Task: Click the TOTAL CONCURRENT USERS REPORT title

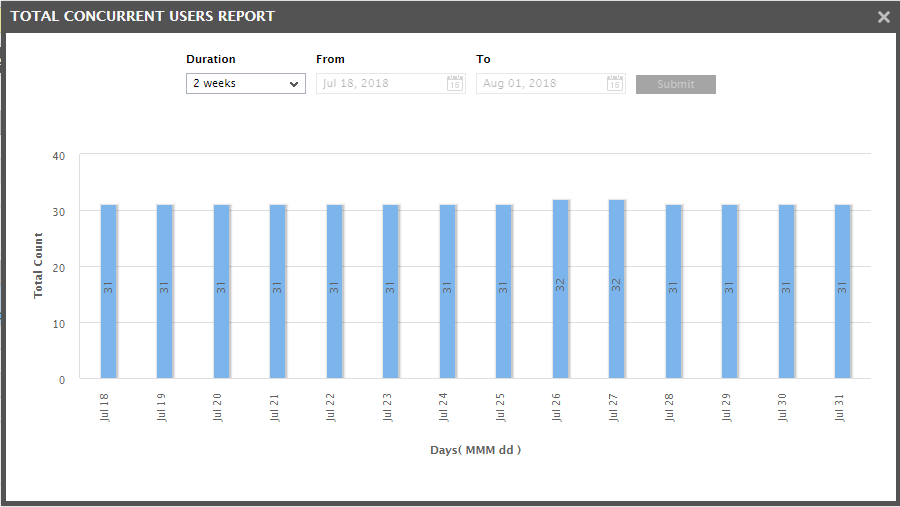Action: click(x=142, y=16)
